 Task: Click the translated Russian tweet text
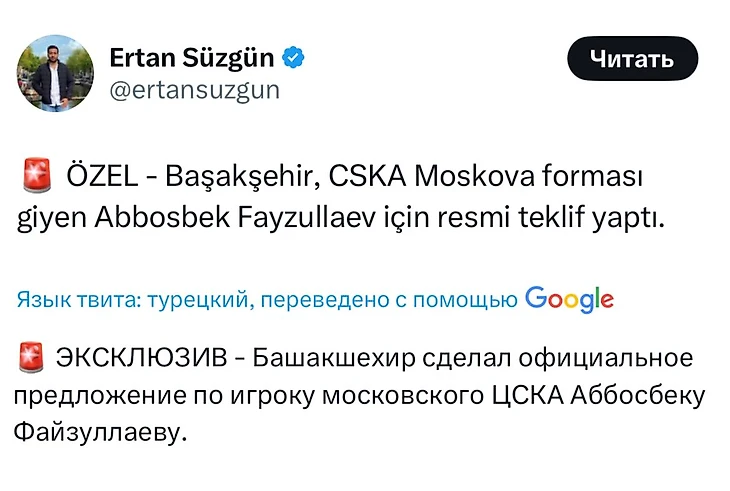click(358, 395)
